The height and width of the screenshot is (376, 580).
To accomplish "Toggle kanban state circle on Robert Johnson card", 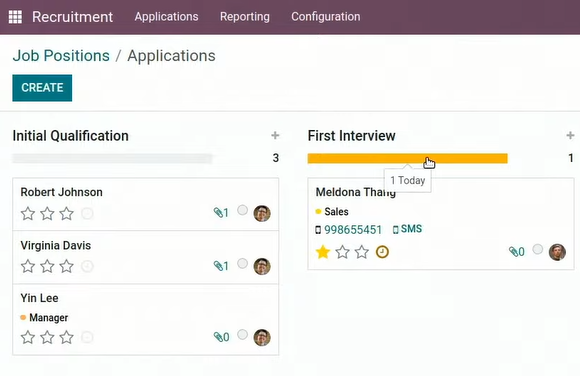I will 242,210.
